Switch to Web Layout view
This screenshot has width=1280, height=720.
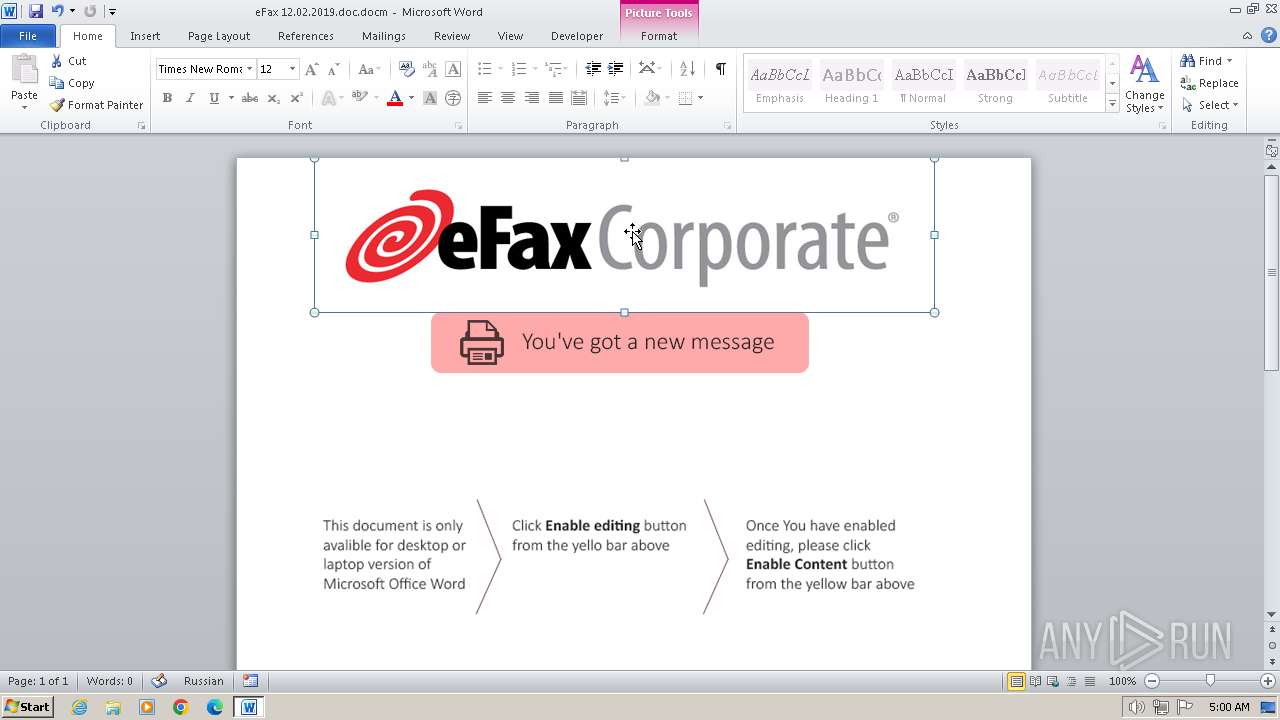point(1053,681)
